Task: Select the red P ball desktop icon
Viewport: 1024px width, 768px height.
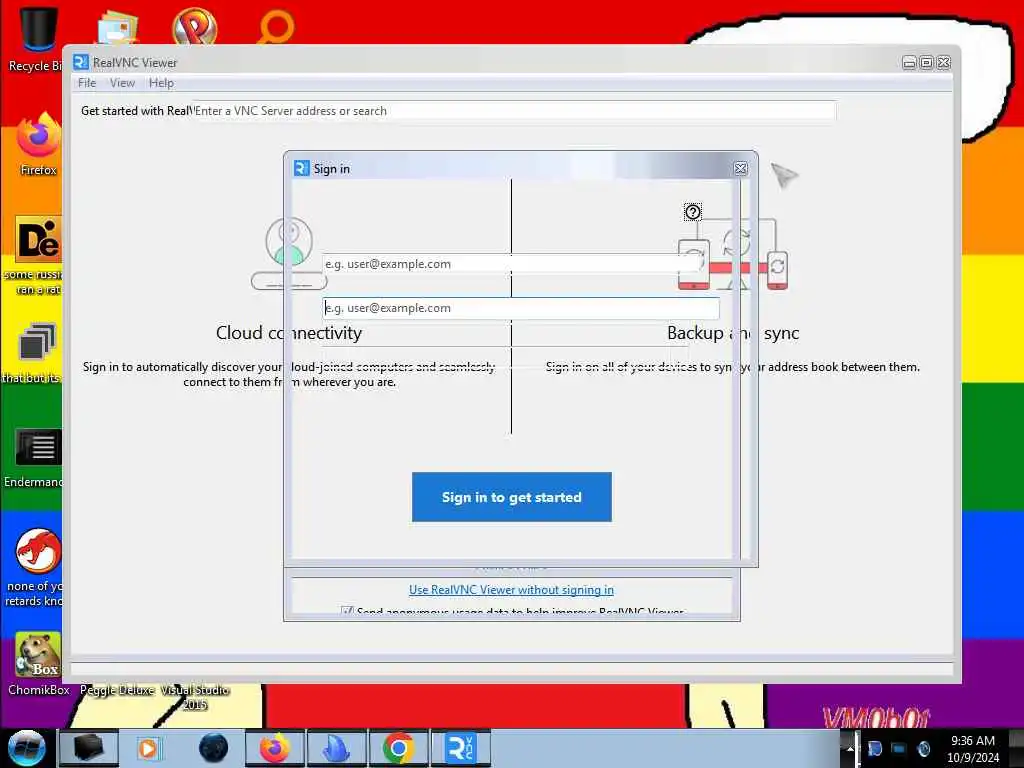Action: point(194,26)
